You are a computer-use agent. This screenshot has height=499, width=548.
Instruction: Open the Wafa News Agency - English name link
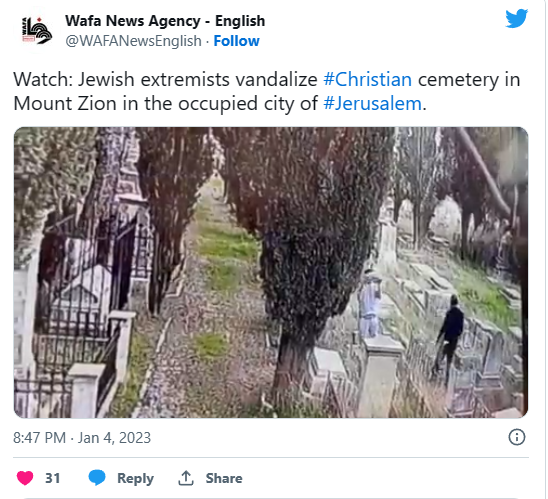(x=165, y=21)
